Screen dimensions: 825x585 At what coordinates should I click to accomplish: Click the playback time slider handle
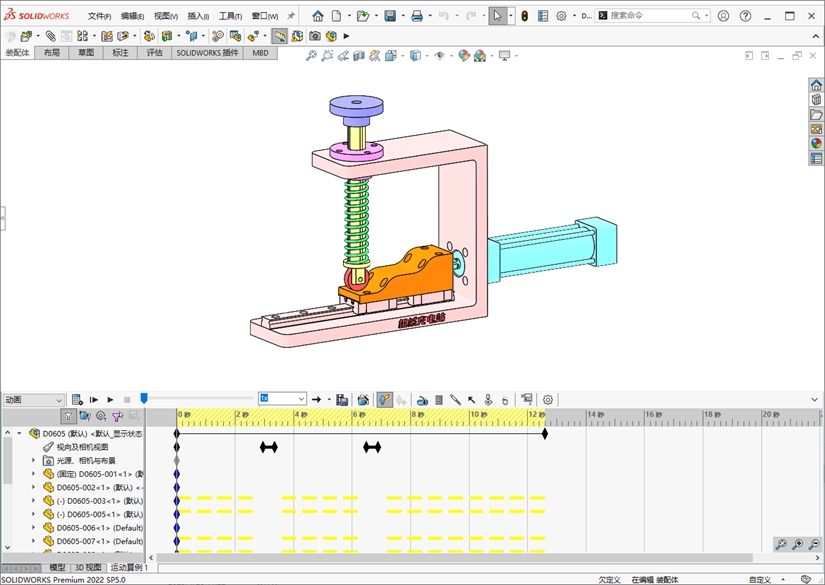point(144,398)
